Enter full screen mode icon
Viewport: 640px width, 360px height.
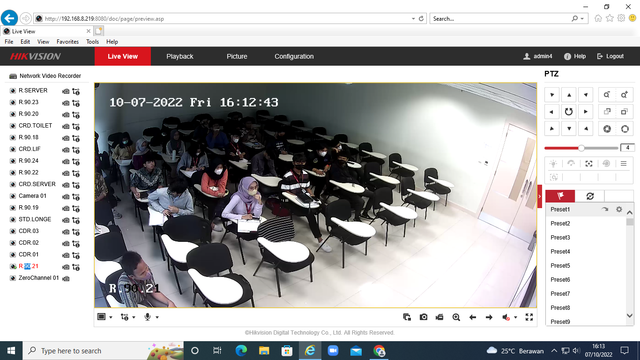(529, 317)
